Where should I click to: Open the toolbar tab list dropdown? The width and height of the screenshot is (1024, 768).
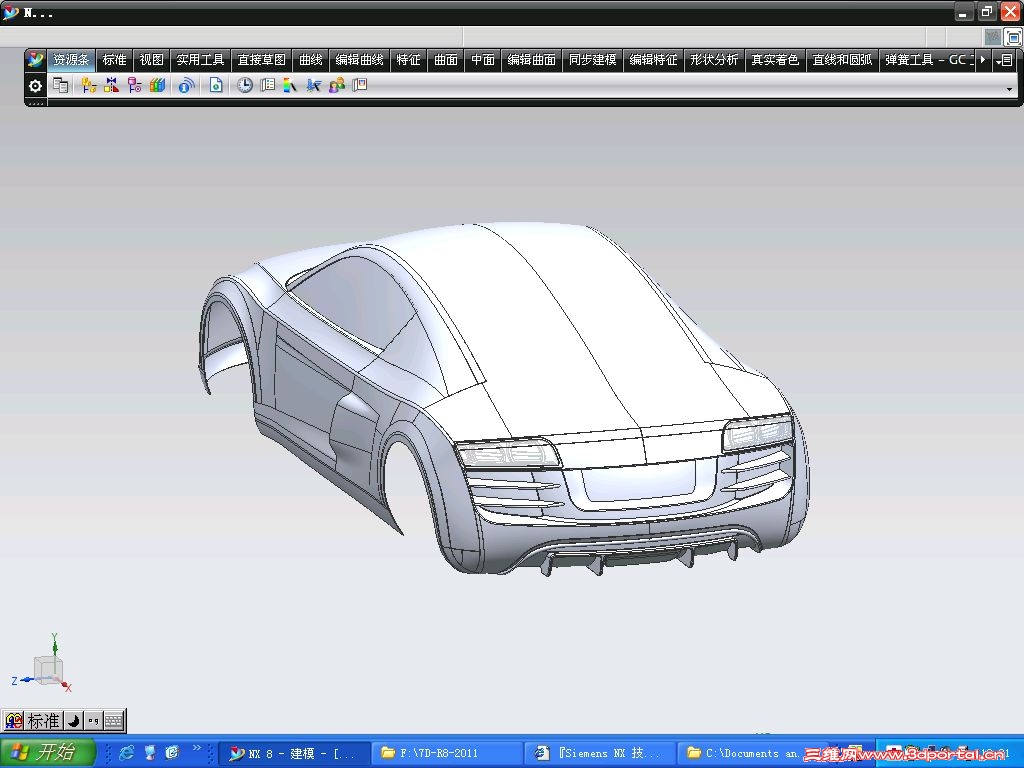1005,60
